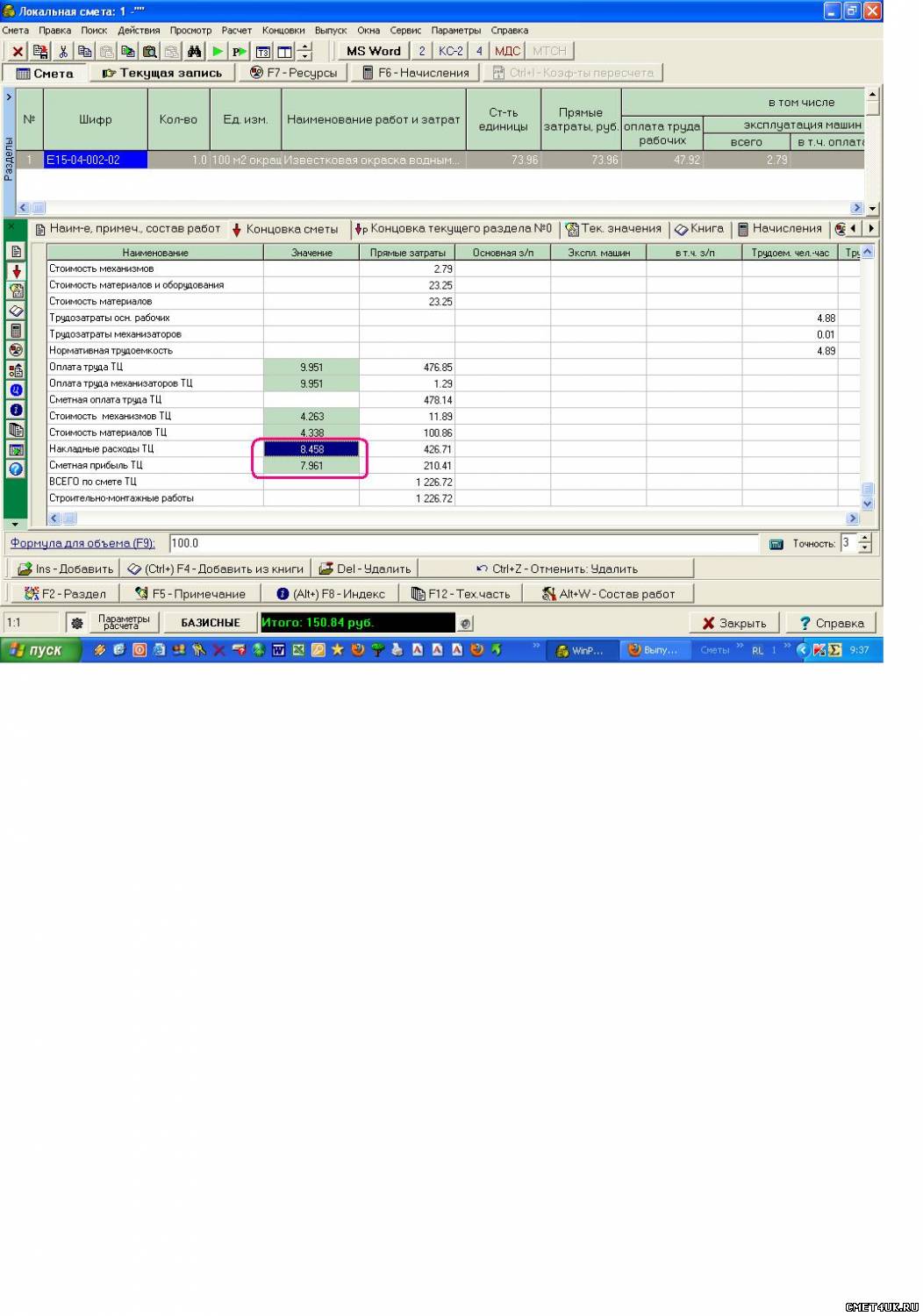Click F7 - Ресурсы button
Screen dimensions: 923x1316
tap(294, 73)
